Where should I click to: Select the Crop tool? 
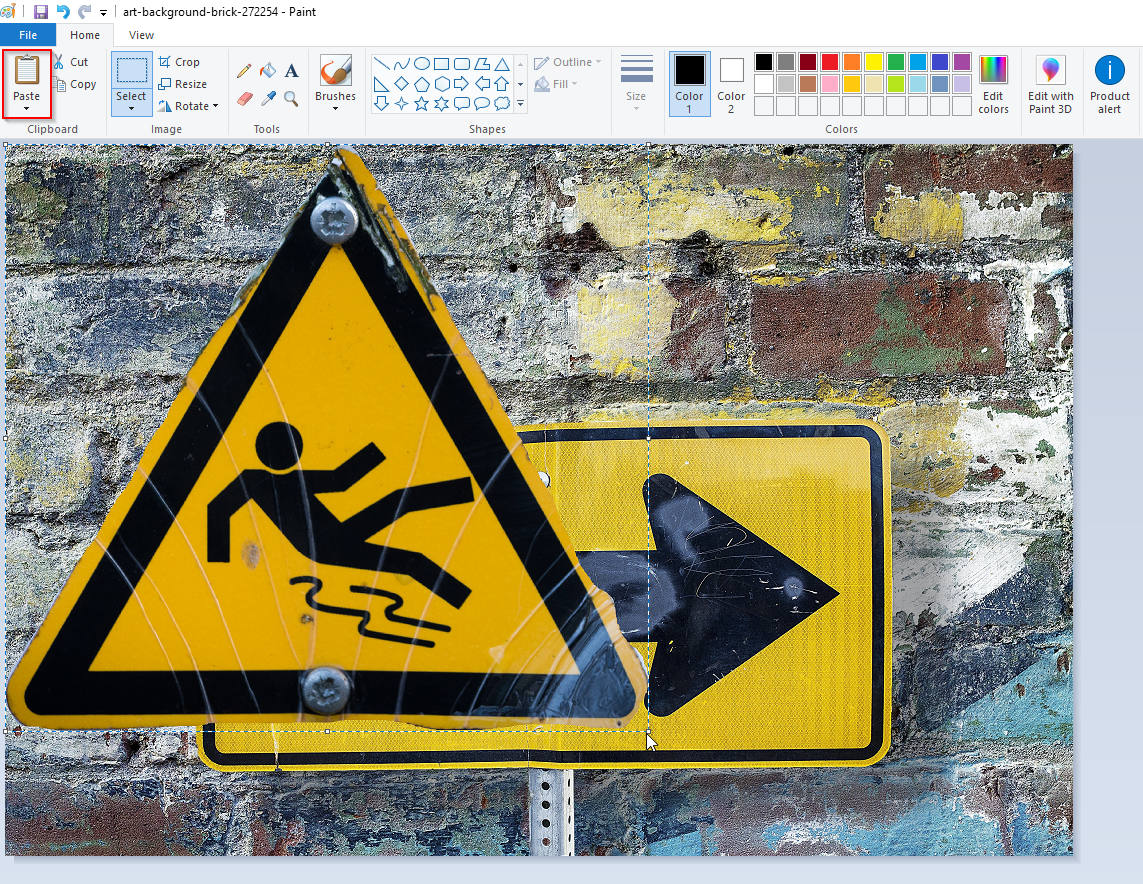coord(182,61)
